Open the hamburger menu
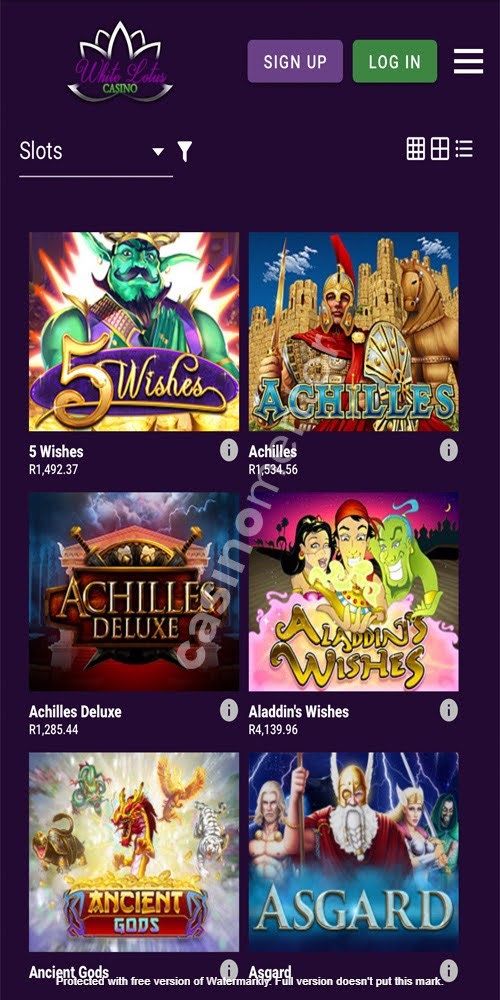 pos(468,61)
